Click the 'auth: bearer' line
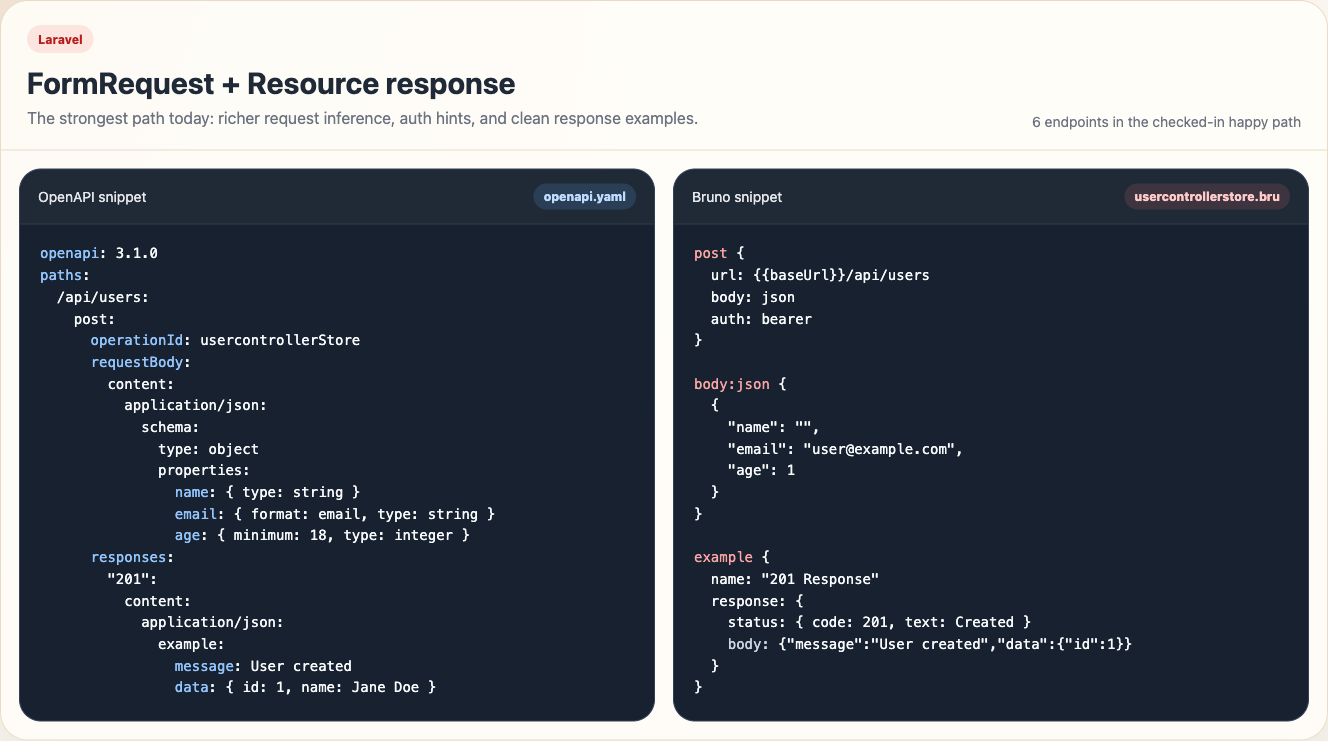Screen dimensions: 1328x741 (761, 319)
